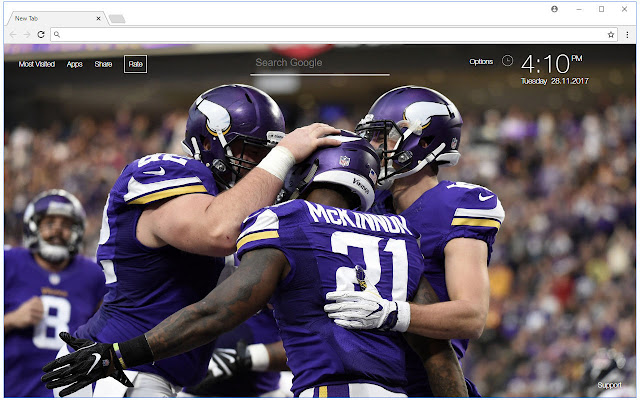Focus the Search Google field
640x400 pixels.
coord(320,63)
